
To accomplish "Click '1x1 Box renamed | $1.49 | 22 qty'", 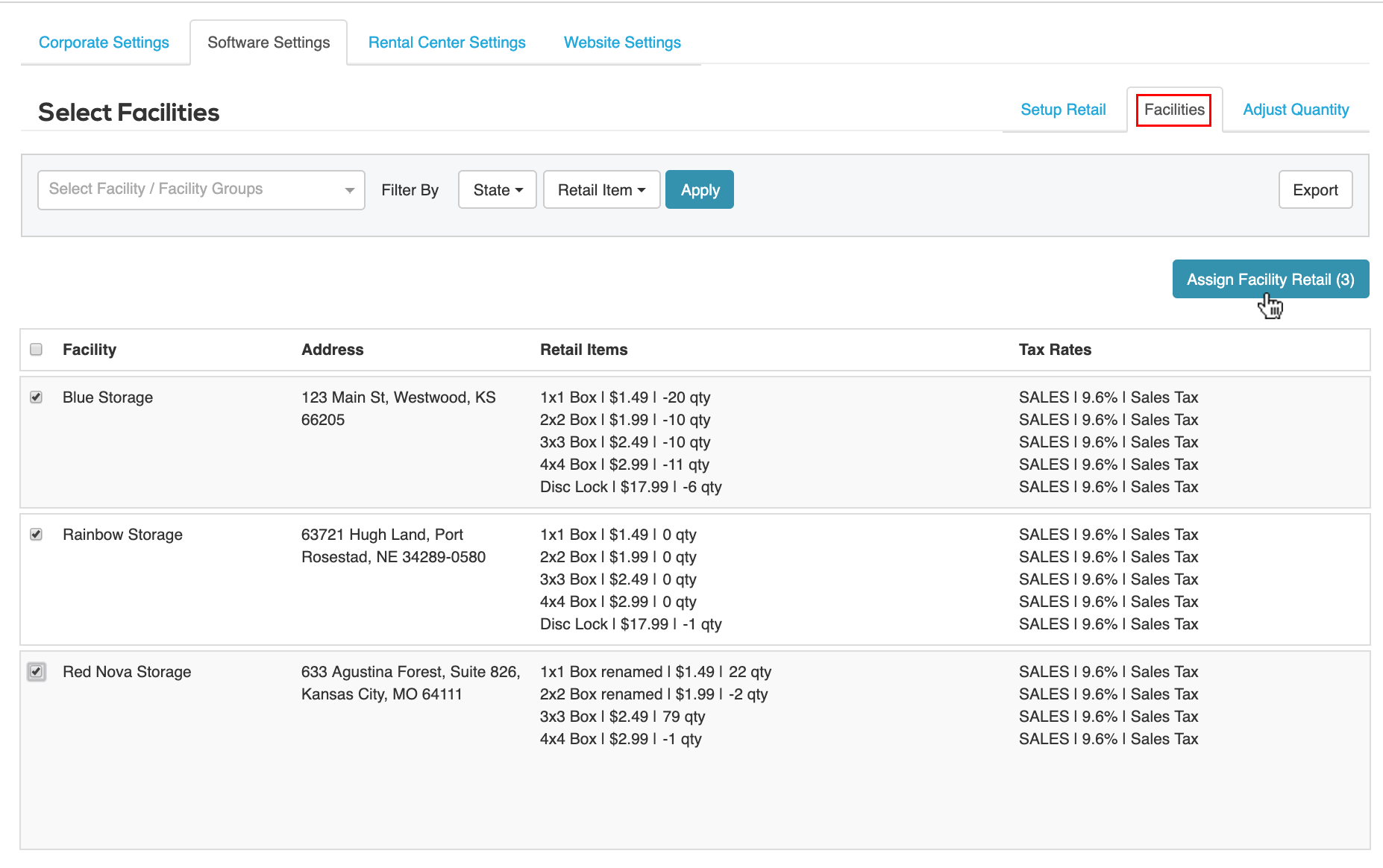I will [656, 672].
